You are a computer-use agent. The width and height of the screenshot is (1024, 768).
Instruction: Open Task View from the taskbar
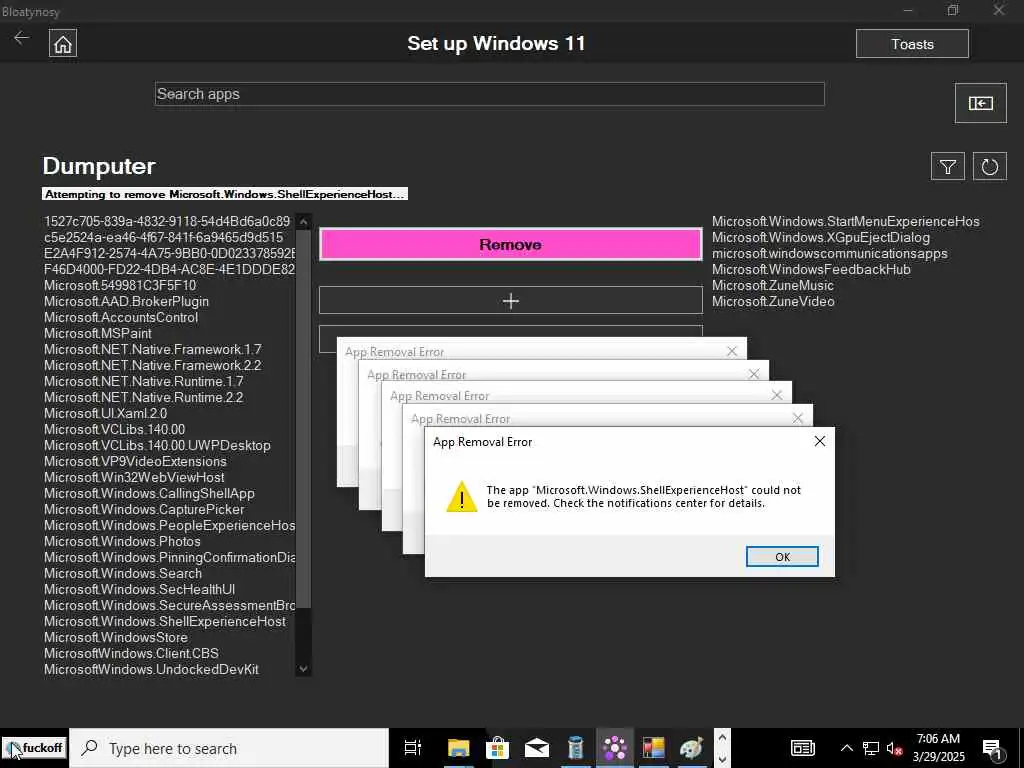[413, 748]
